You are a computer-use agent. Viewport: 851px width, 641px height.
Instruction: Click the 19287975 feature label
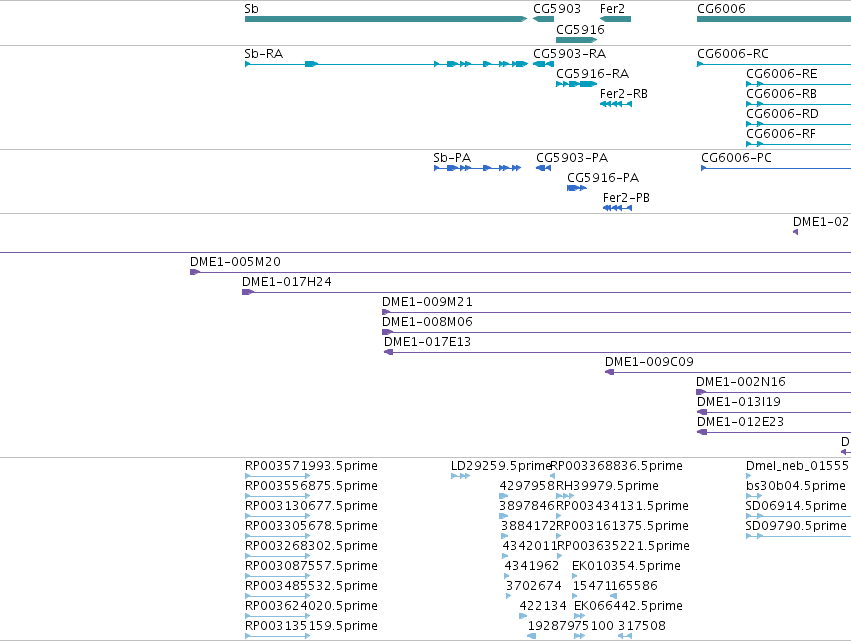(x=558, y=626)
